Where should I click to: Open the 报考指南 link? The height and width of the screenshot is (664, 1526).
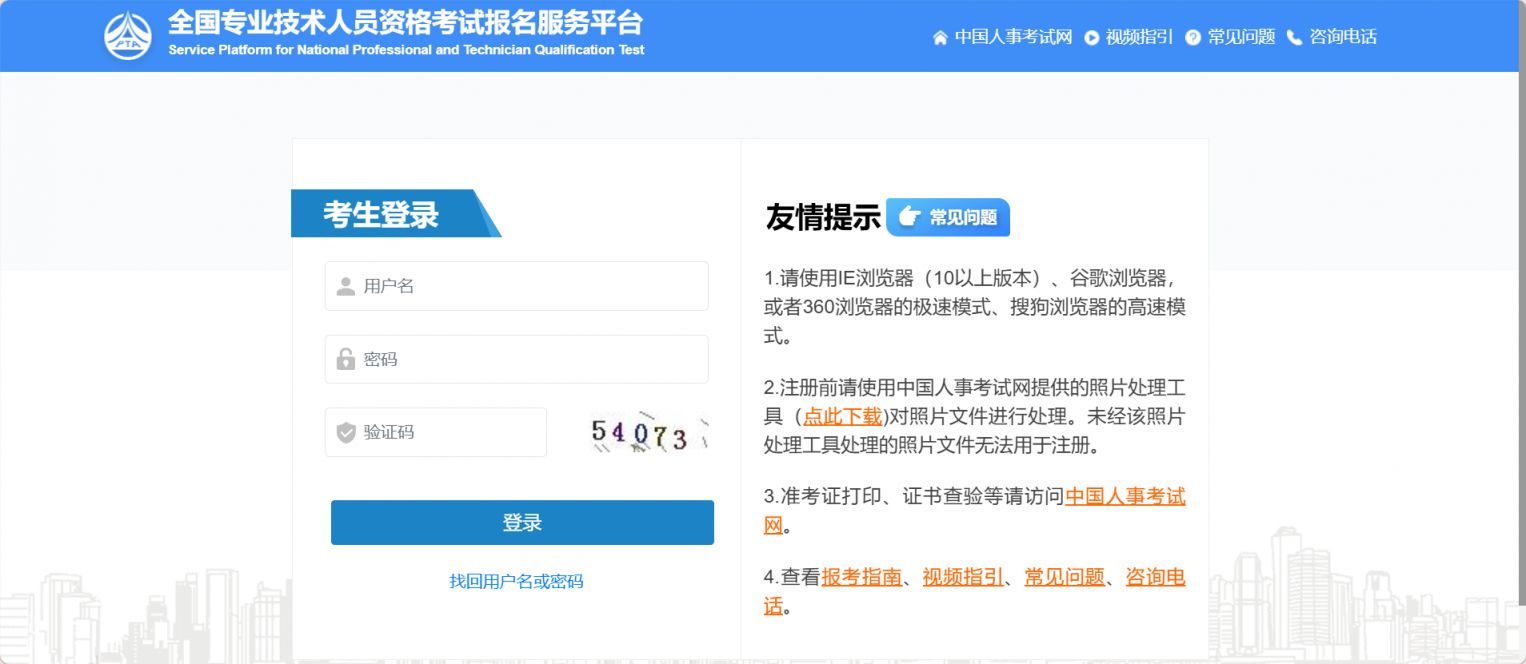click(x=862, y=577)
